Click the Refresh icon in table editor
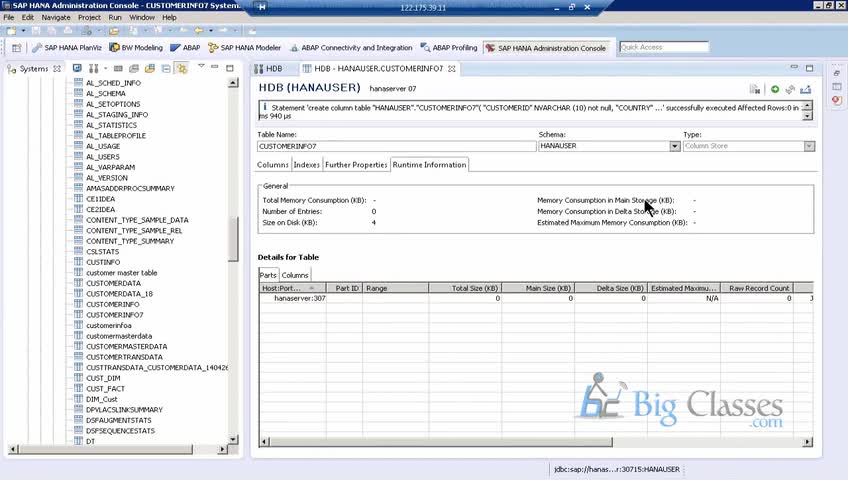This screenshot has width=848, height=480. point(790,89)
